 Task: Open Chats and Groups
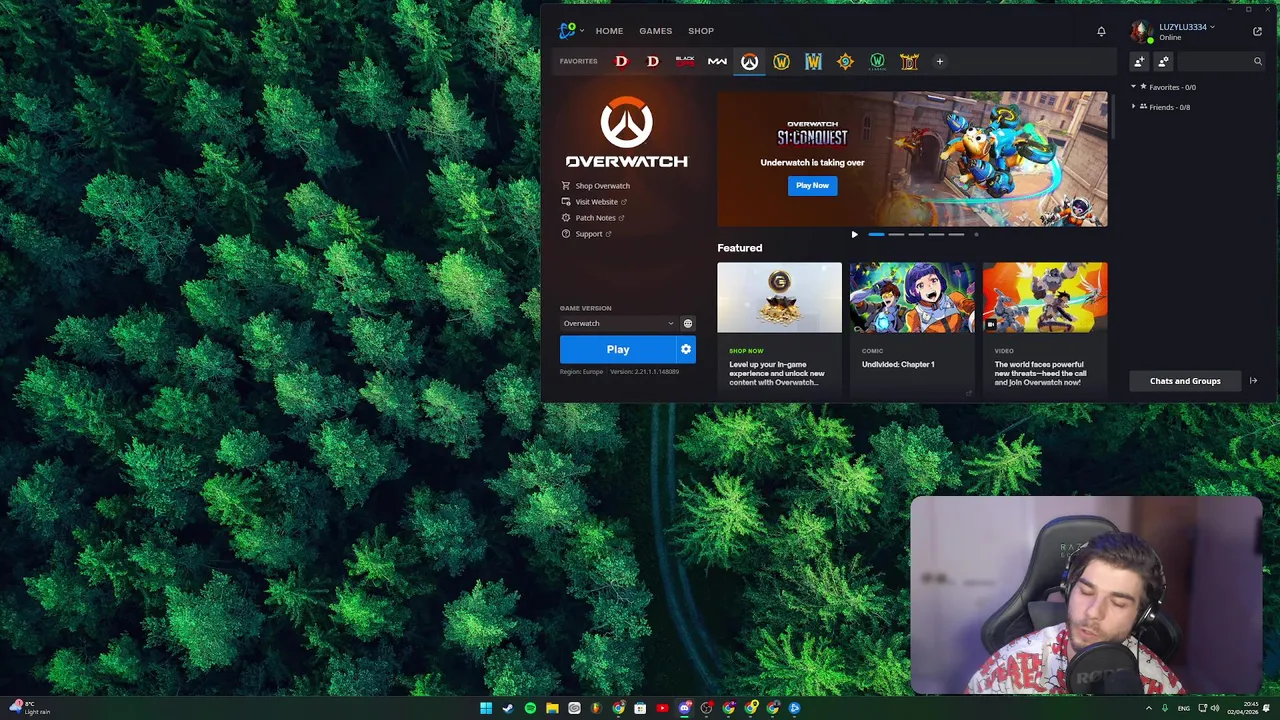point(1185,381)
